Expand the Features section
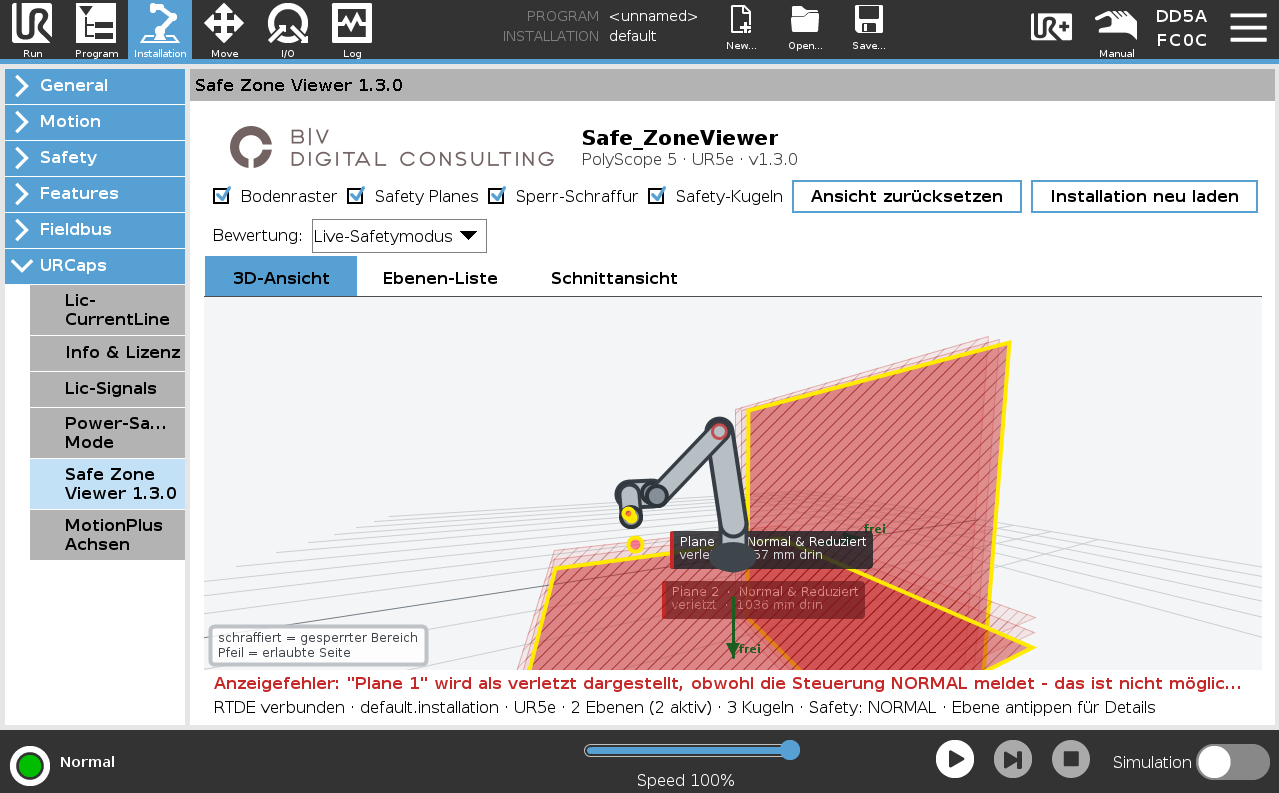1279x793 pixels. coord(95,194)
